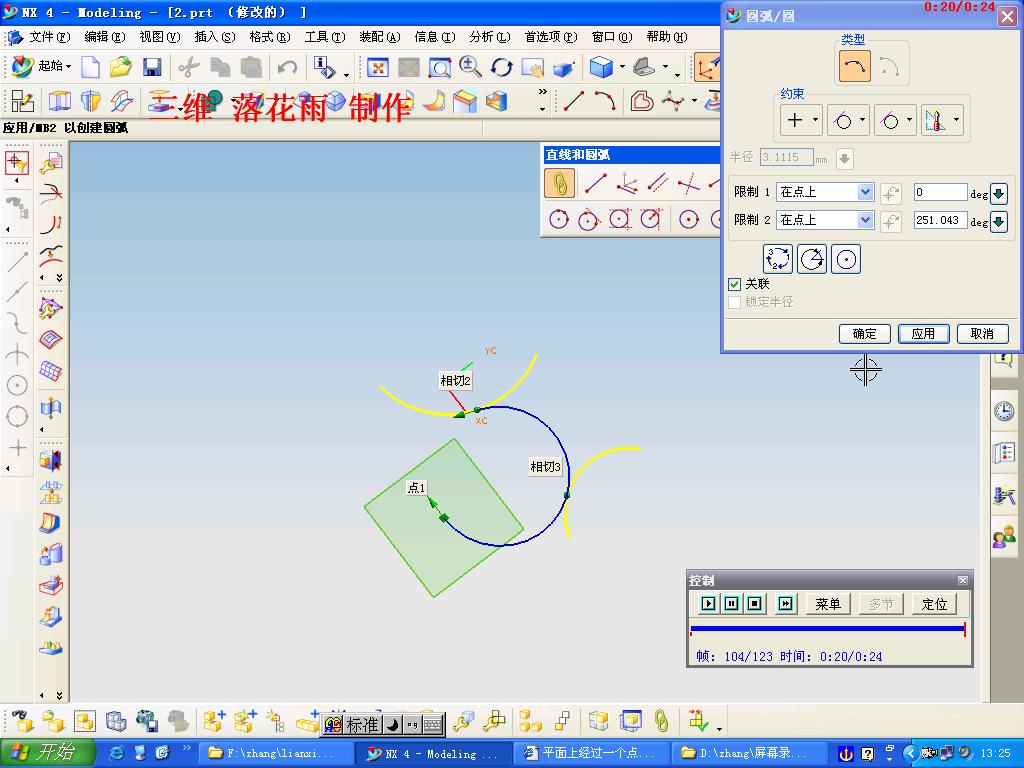Viewport: 1024px width, 768px height.
Task: Click the Rotate view icon
Action: 502,67
